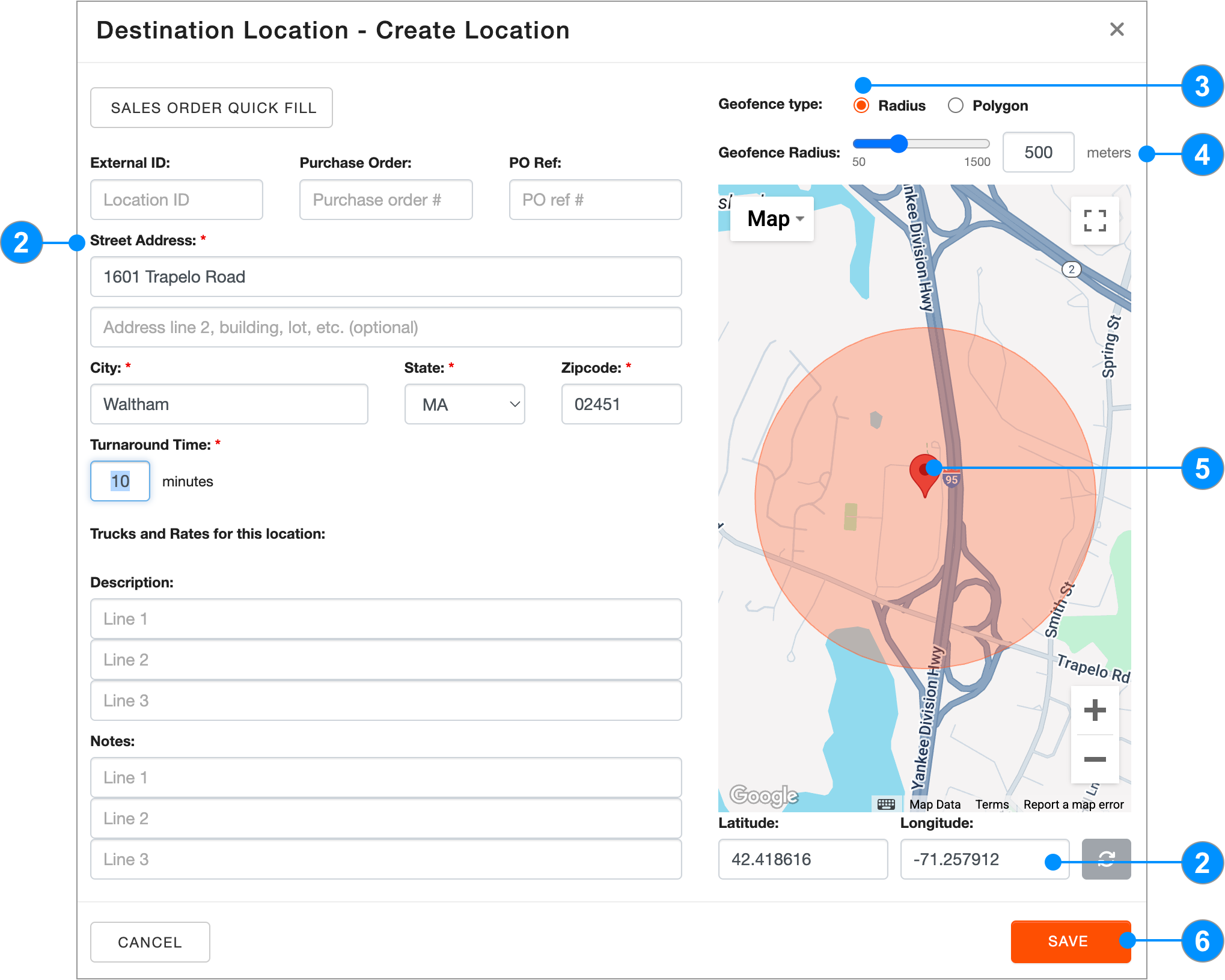Open the Map type dropdown
This screenshot has width=1225, height=980.
pos(772,219)
